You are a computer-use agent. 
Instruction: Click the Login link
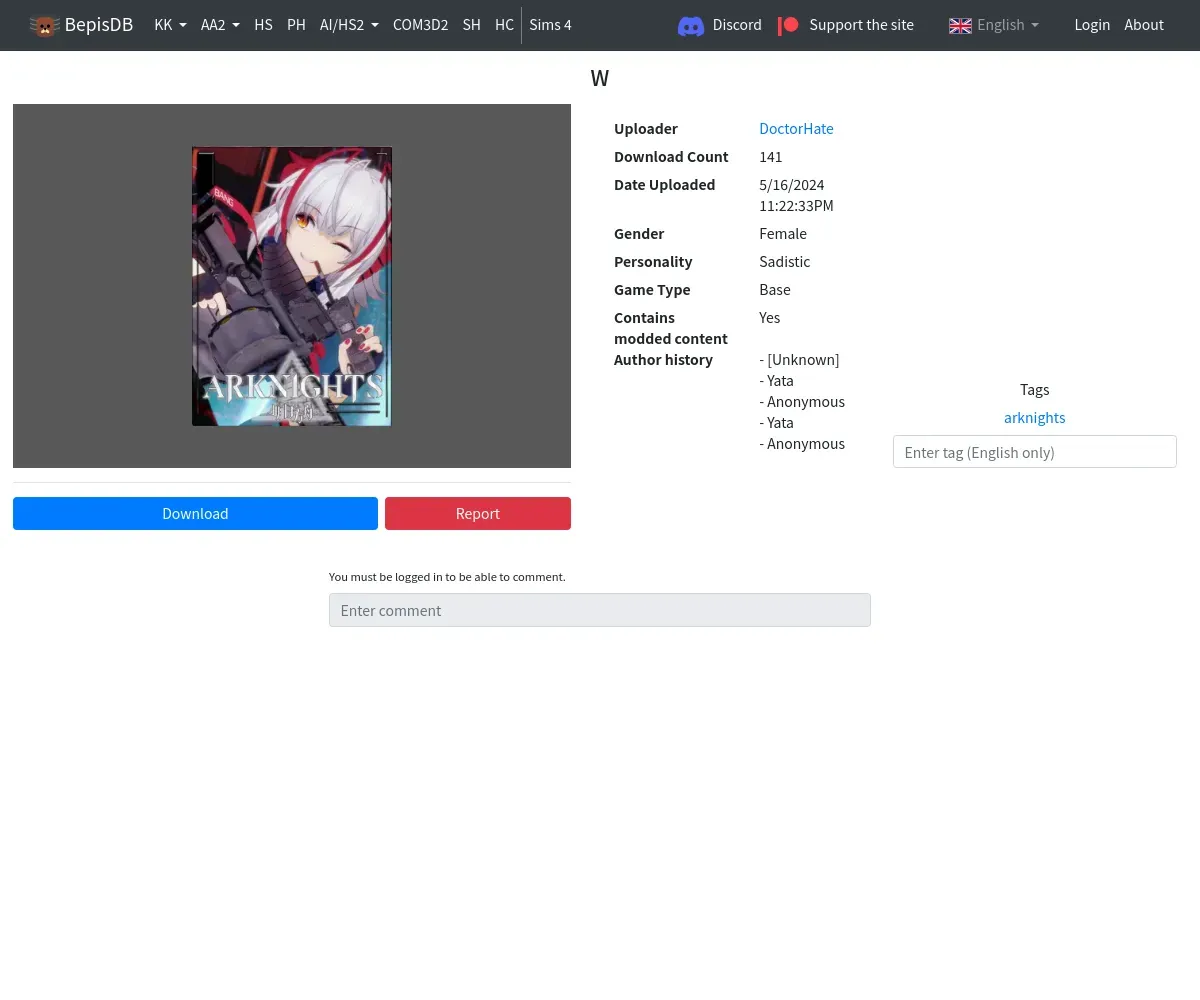pyautogui.click(x=1092, y=25)
